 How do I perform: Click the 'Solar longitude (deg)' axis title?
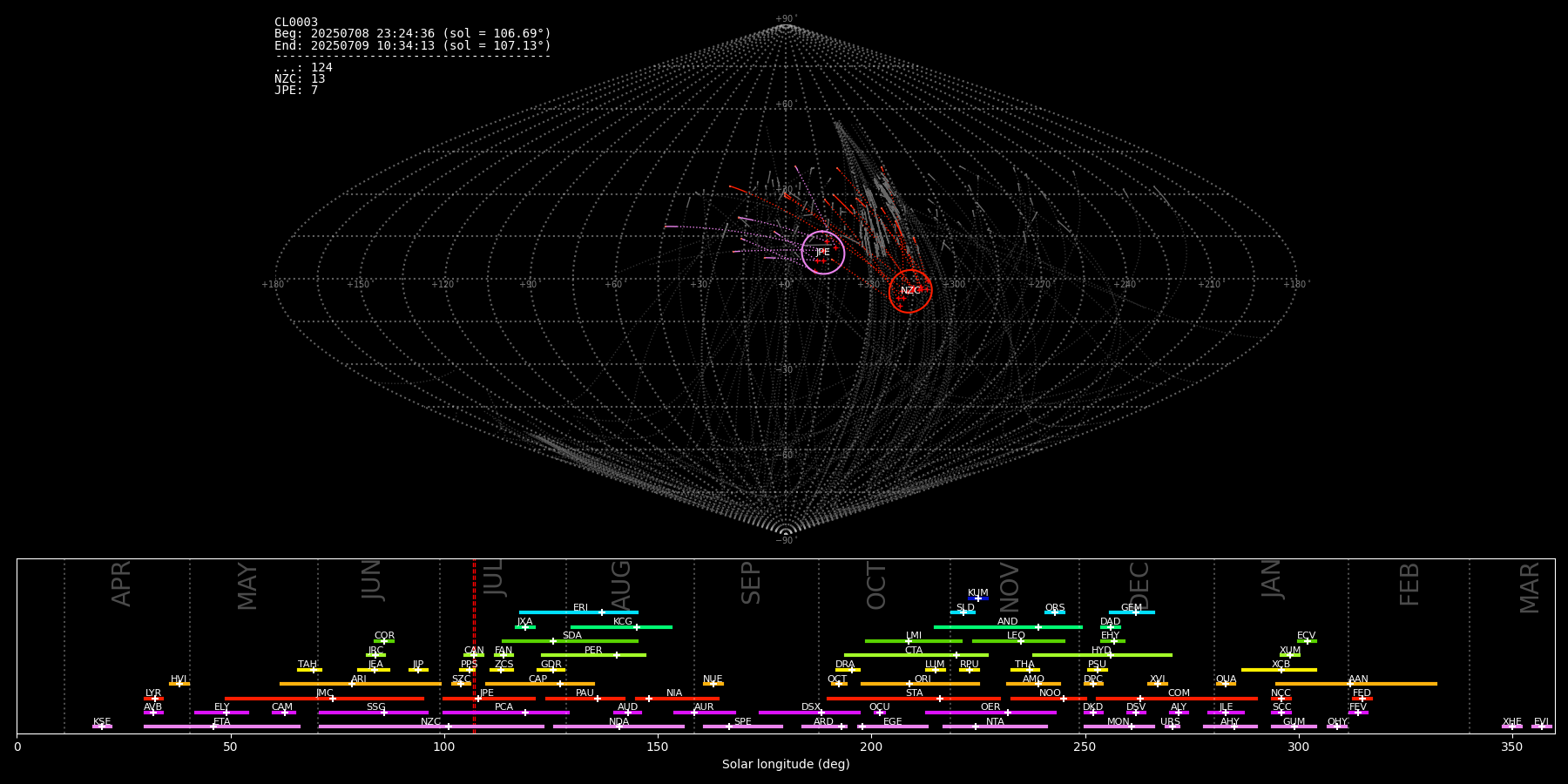(x=786, y=765)
